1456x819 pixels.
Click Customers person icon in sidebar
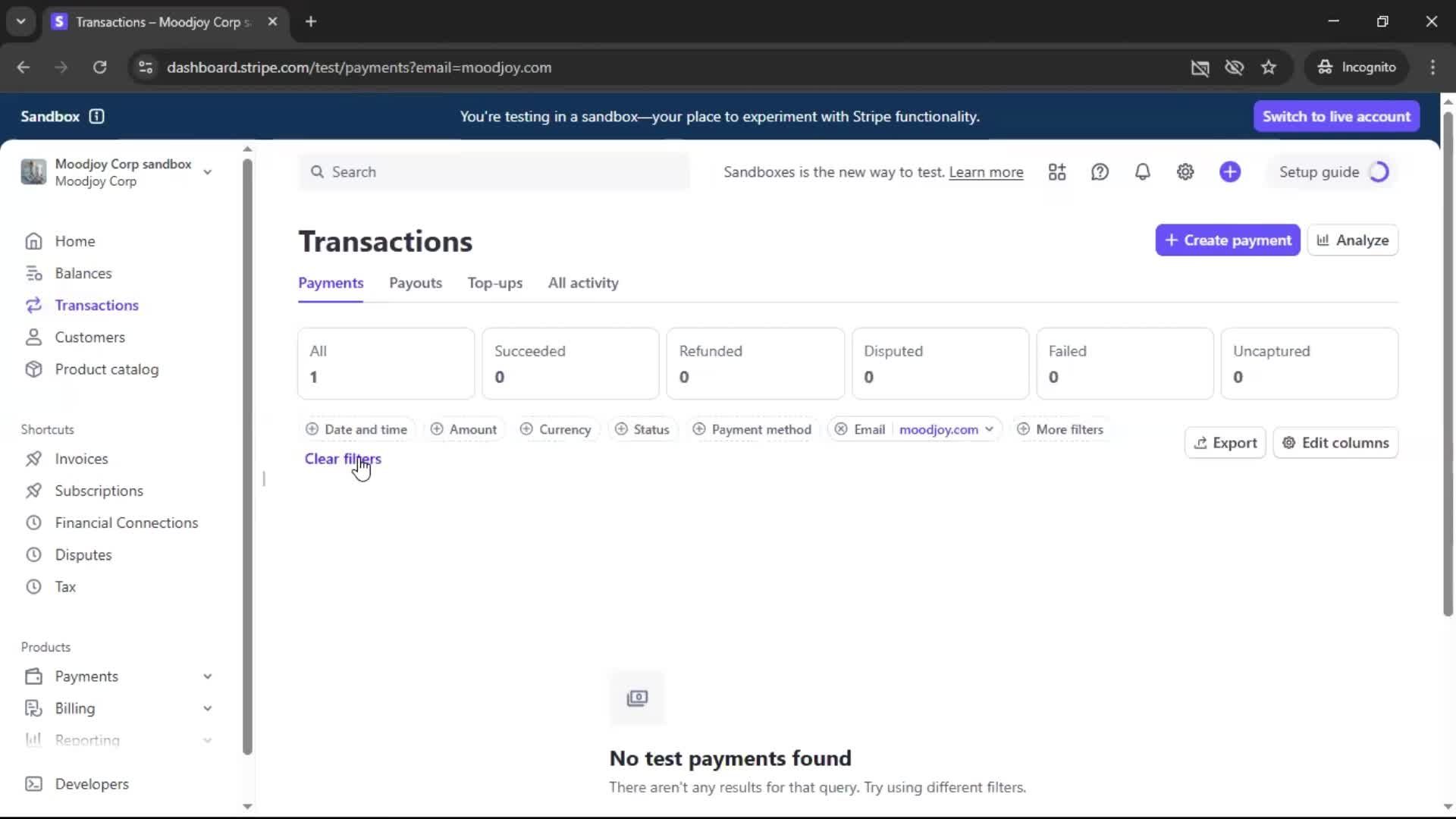(33, 337)
